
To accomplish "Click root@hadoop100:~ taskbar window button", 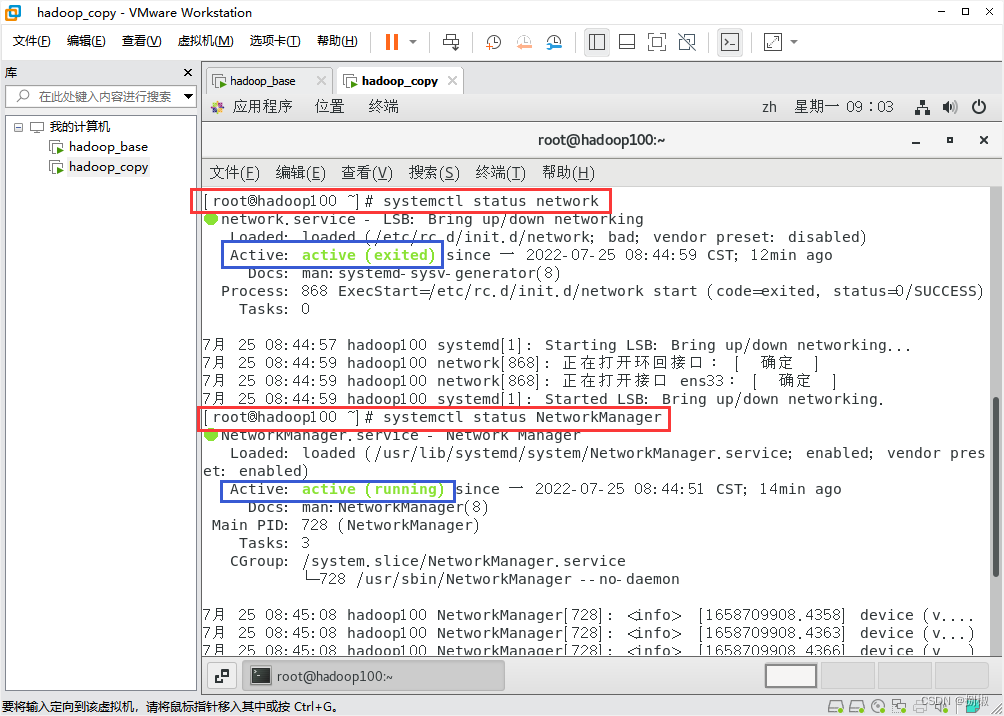I will point(373,675).
